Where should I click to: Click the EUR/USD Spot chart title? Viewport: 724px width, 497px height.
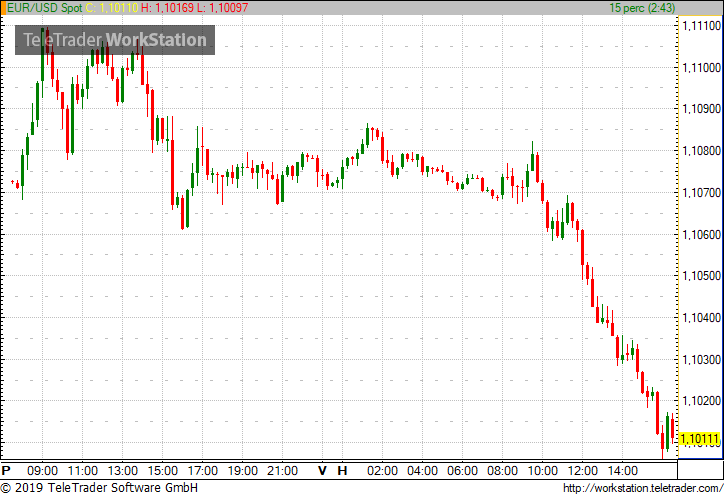coord(44,8)
